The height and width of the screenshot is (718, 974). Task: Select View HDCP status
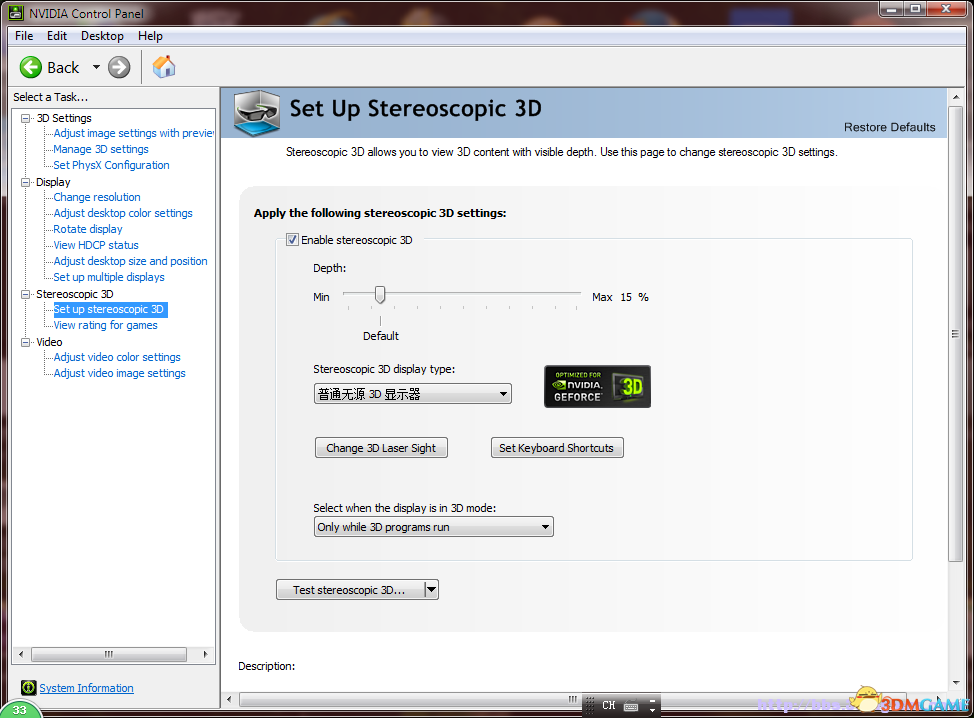coord(96,245)
